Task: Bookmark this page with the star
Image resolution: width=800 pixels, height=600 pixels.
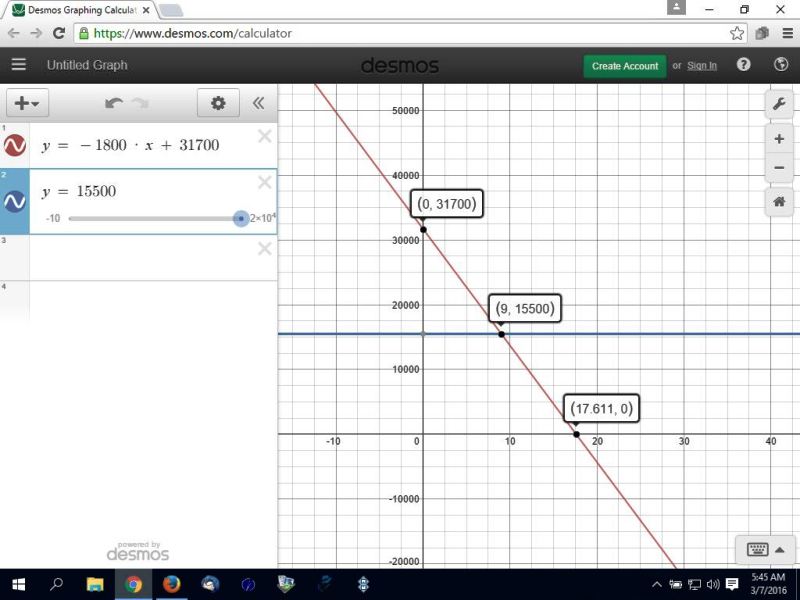Action: [x=737, y=34]
